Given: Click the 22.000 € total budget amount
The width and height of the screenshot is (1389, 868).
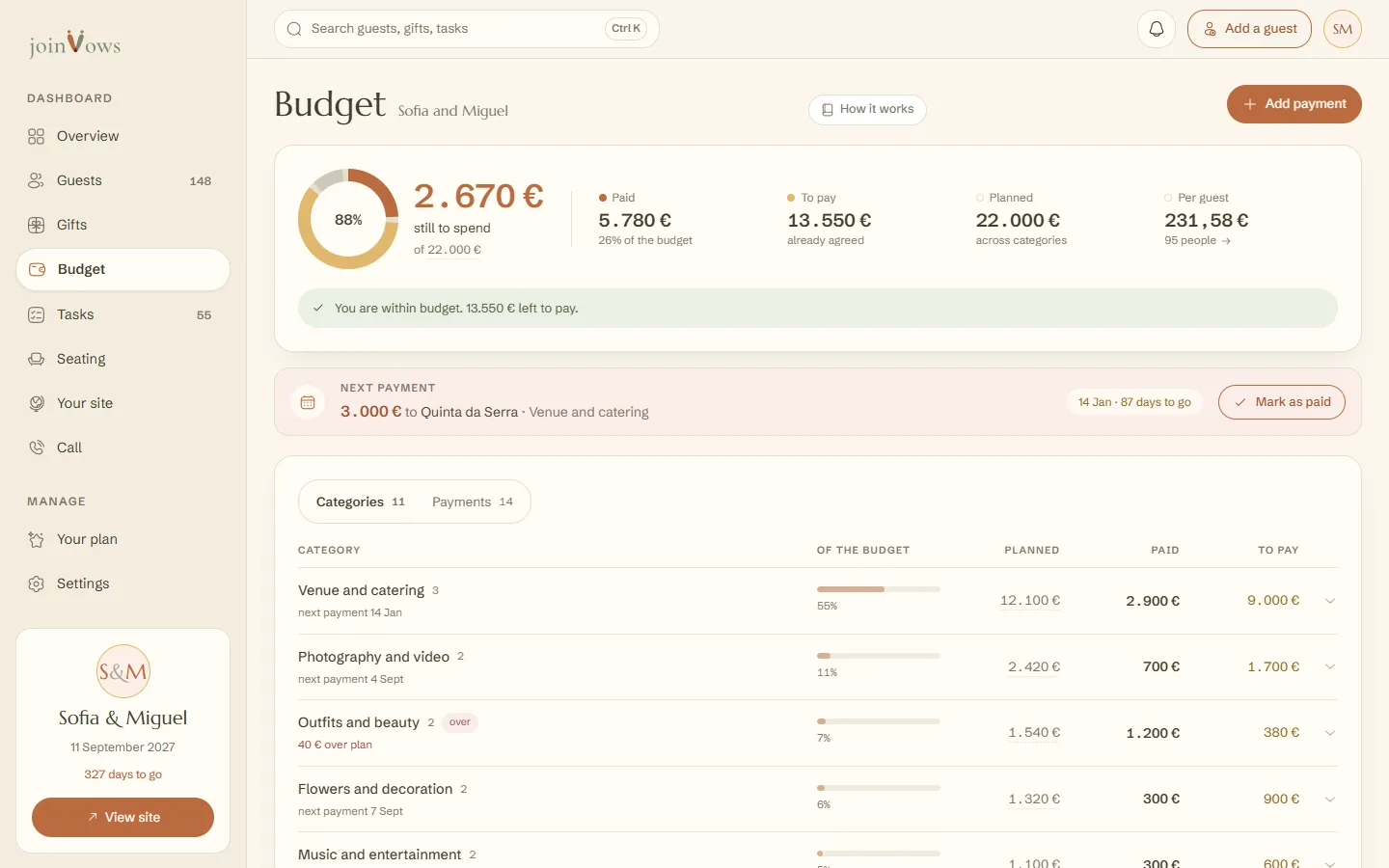Looking at the screenshot, I should (454, 250).
